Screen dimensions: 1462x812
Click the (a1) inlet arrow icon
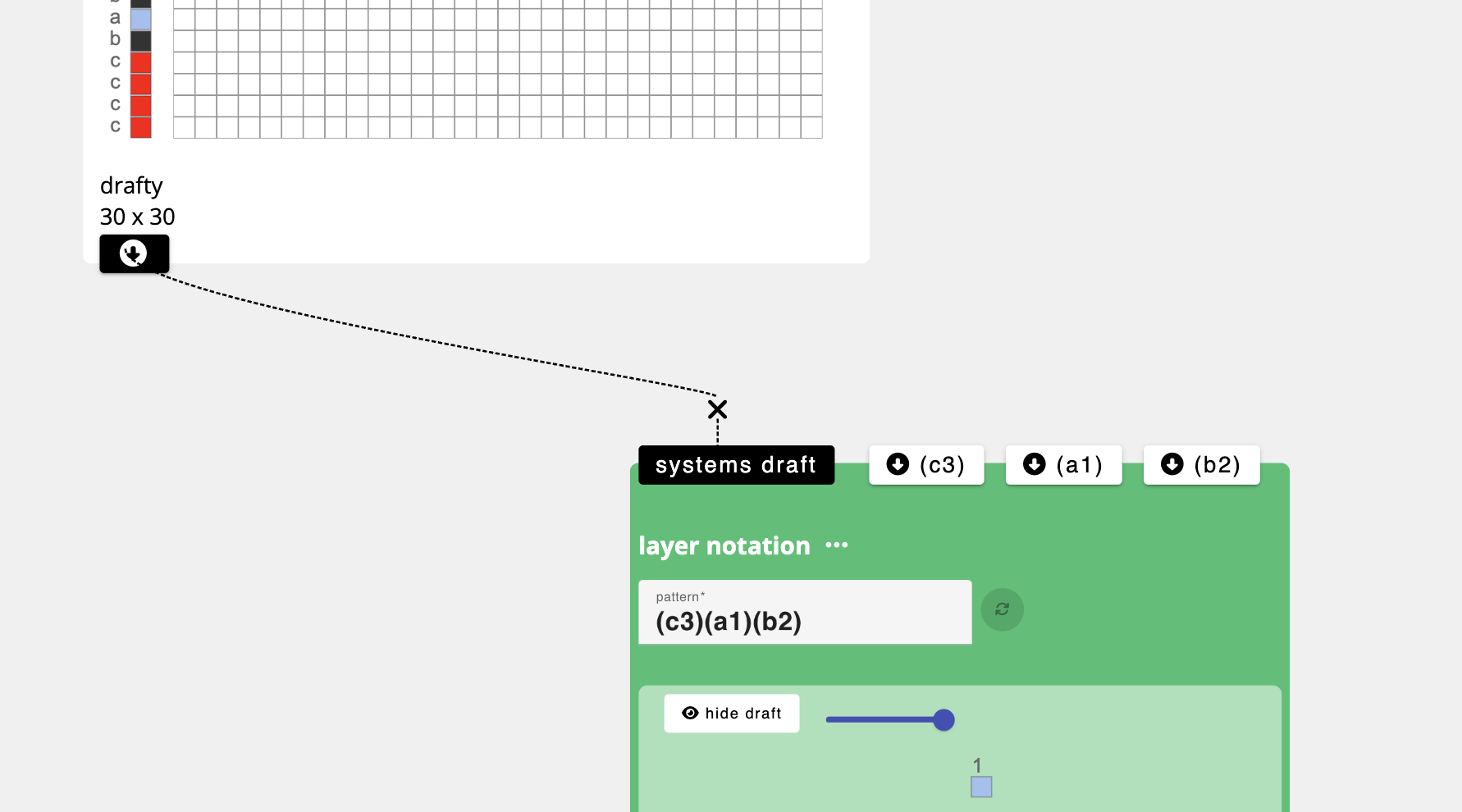(x=1034, y=464)
